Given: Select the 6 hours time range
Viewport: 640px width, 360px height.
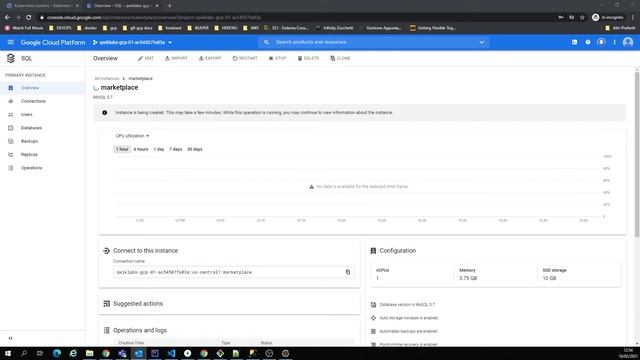Looking at the screenshot, I should click(x=141, y=149).
